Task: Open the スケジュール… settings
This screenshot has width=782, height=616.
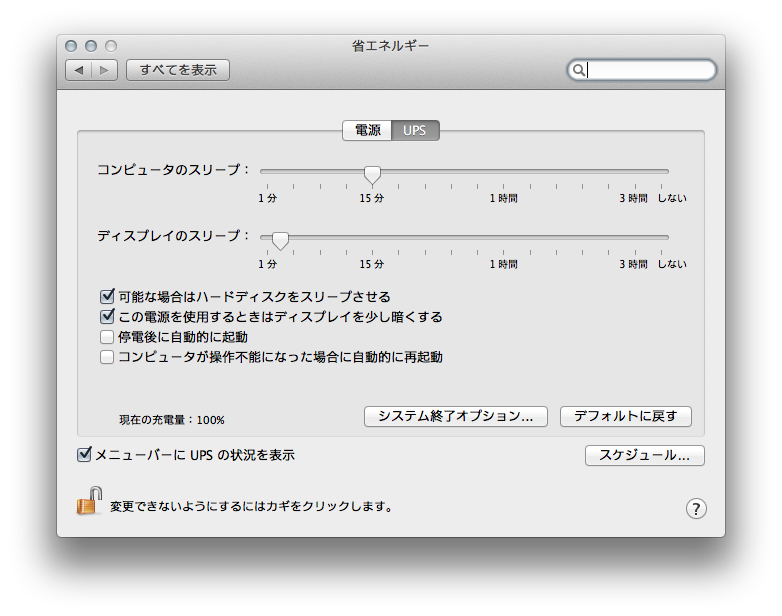Action: point(644,455)
